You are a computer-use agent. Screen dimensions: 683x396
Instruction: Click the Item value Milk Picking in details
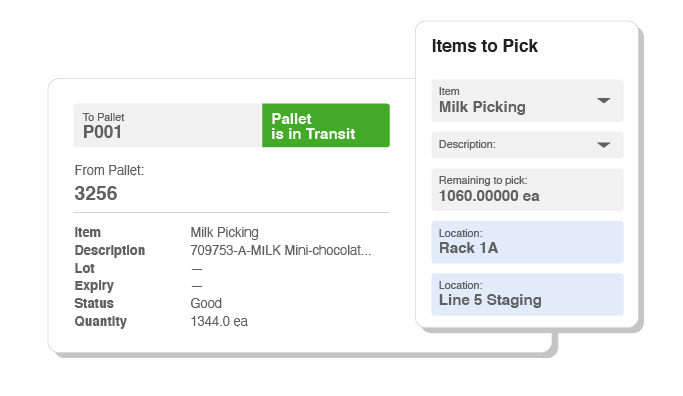[x=224, y=233]
